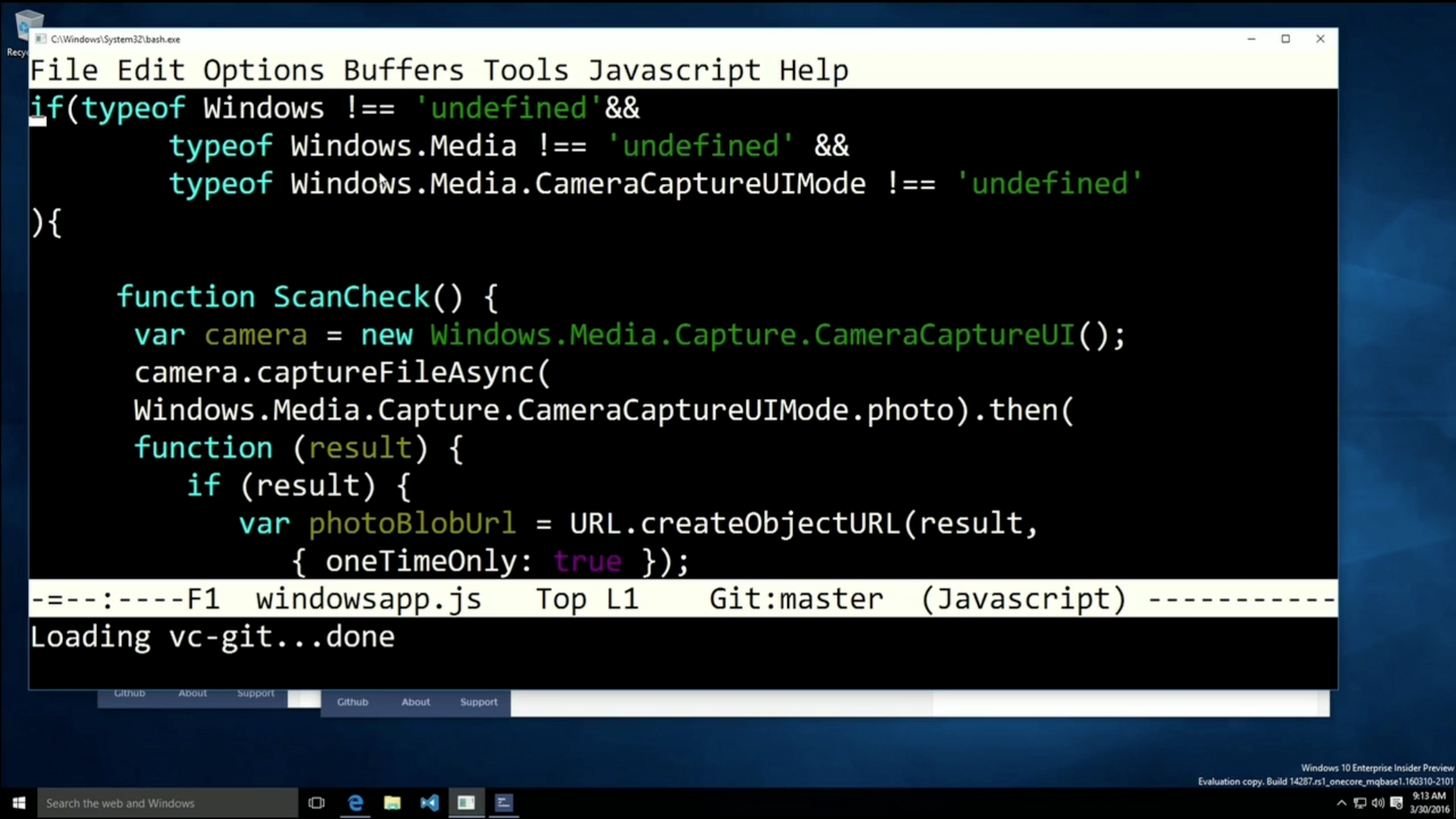This screenshot has height=819, width=1456.
Task: Place cursor on ScanCheck function name
Action: tap(351, 297)
